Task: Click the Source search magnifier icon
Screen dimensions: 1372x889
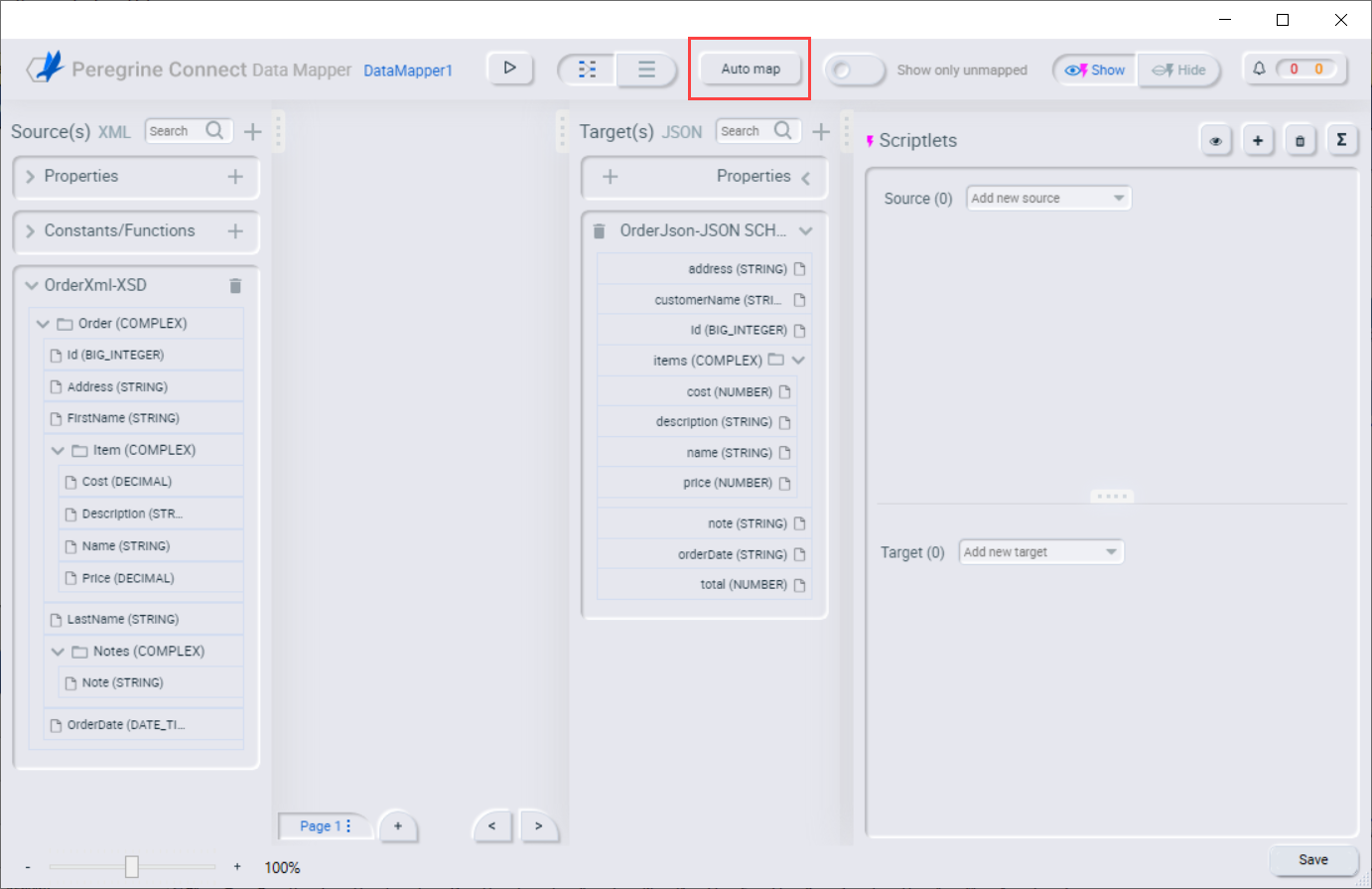Action: point(215,130)
